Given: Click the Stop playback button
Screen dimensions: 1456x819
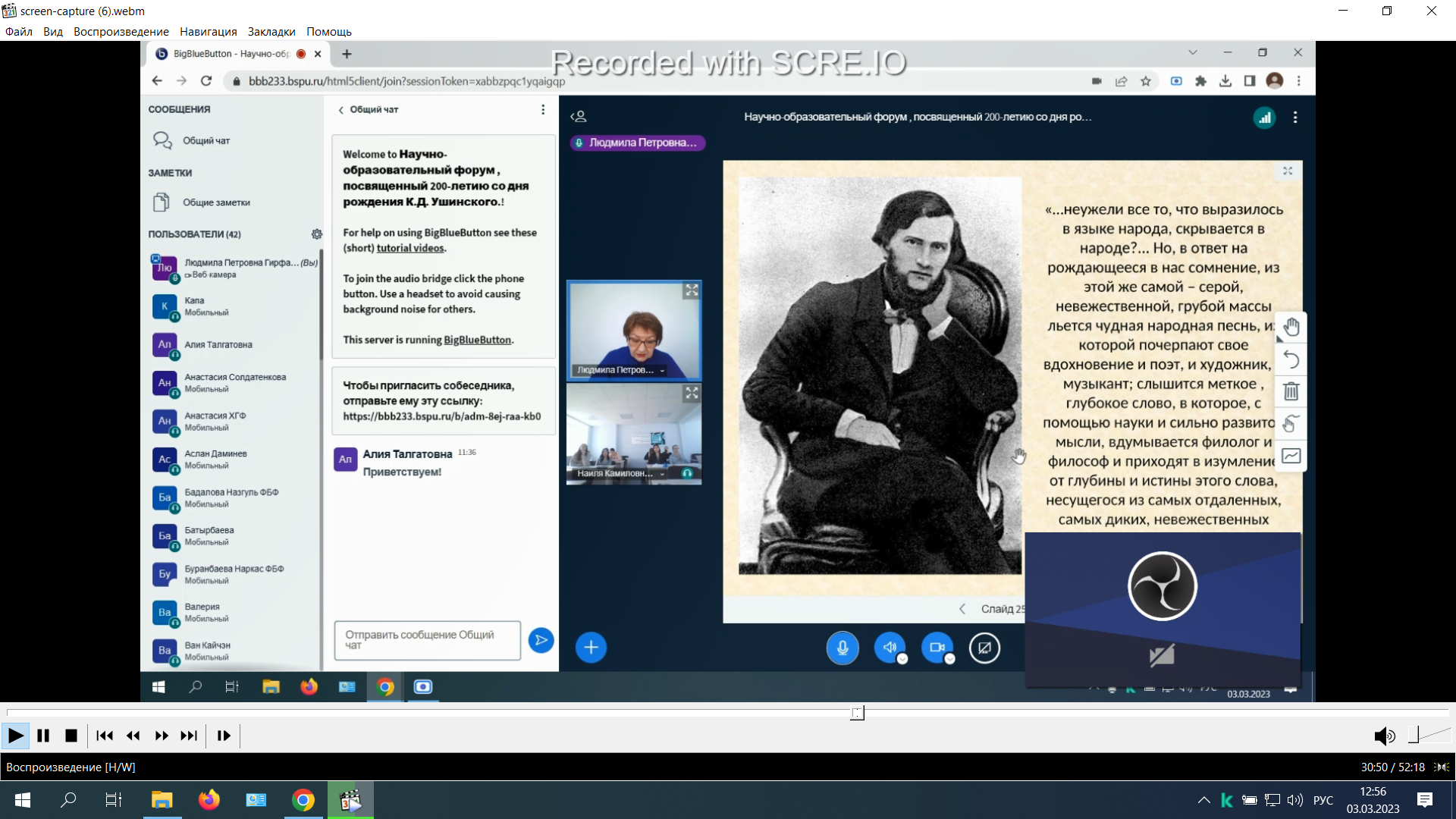Looking at the screenshot, I should tap(71, 736).
